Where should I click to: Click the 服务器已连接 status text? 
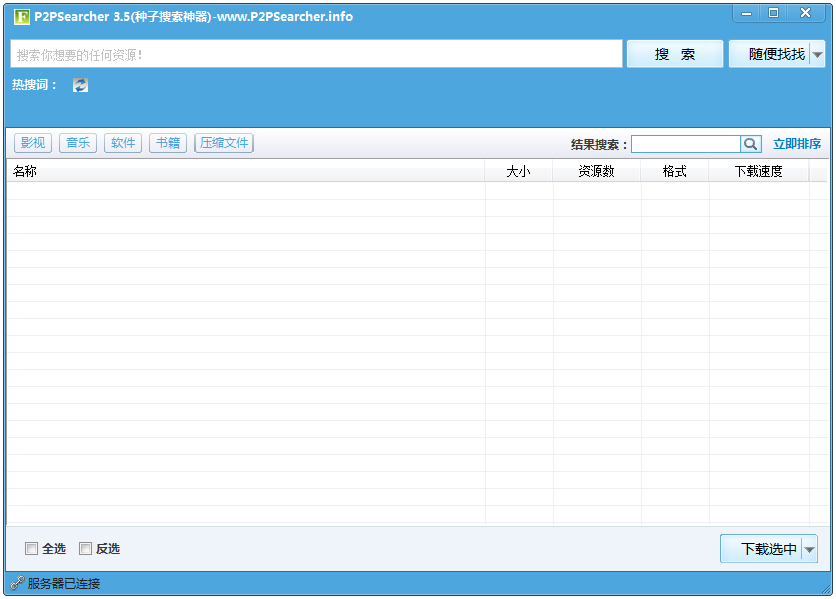[x=64, y=584]
